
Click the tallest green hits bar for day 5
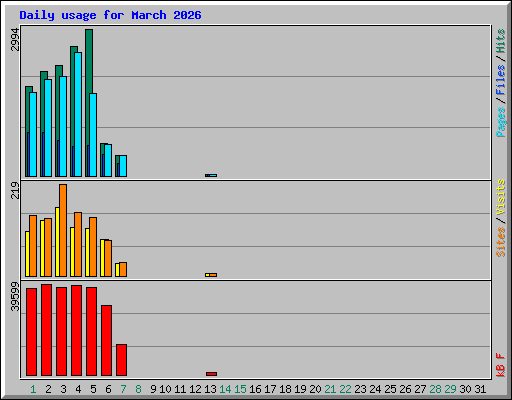click(x=89, y=60)
